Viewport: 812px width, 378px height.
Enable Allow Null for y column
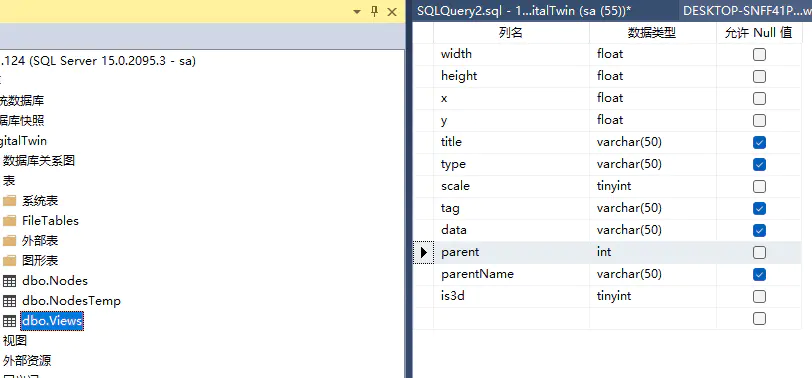(759, 121)
